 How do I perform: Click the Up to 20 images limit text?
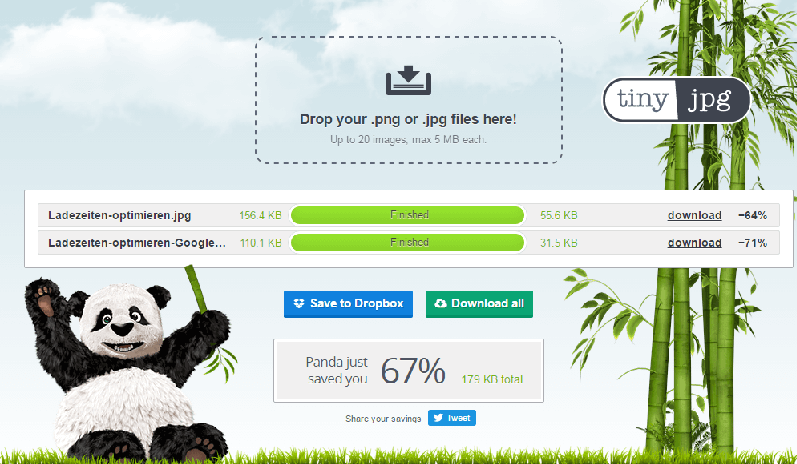(x=408, y=139)
